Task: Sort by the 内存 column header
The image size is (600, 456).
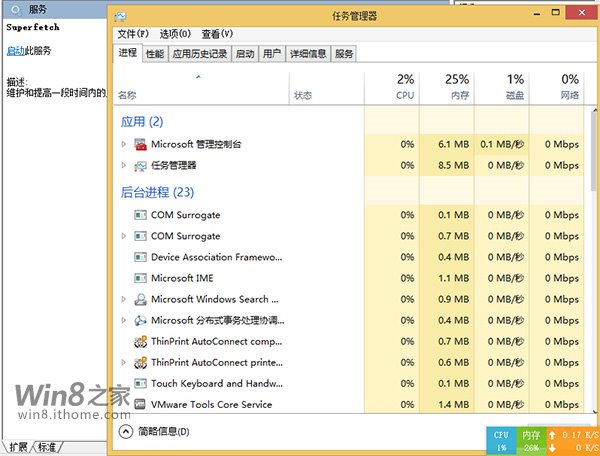Action: click(x=447, y=88)
